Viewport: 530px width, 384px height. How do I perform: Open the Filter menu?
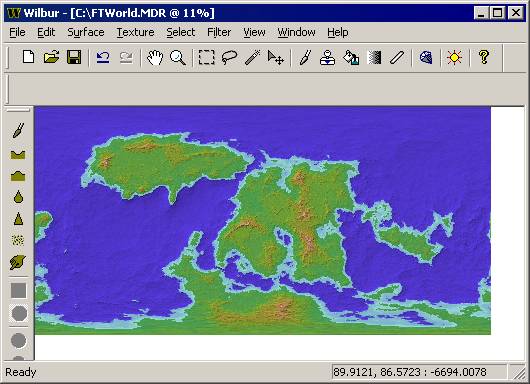219,32
